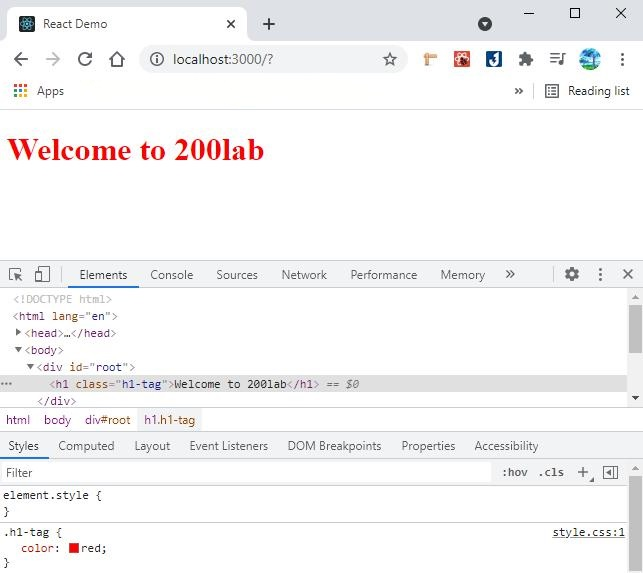Open the ellipsis actions on h1 row
The width and height of the screenshot is (643, 573).
click(7, 384)
